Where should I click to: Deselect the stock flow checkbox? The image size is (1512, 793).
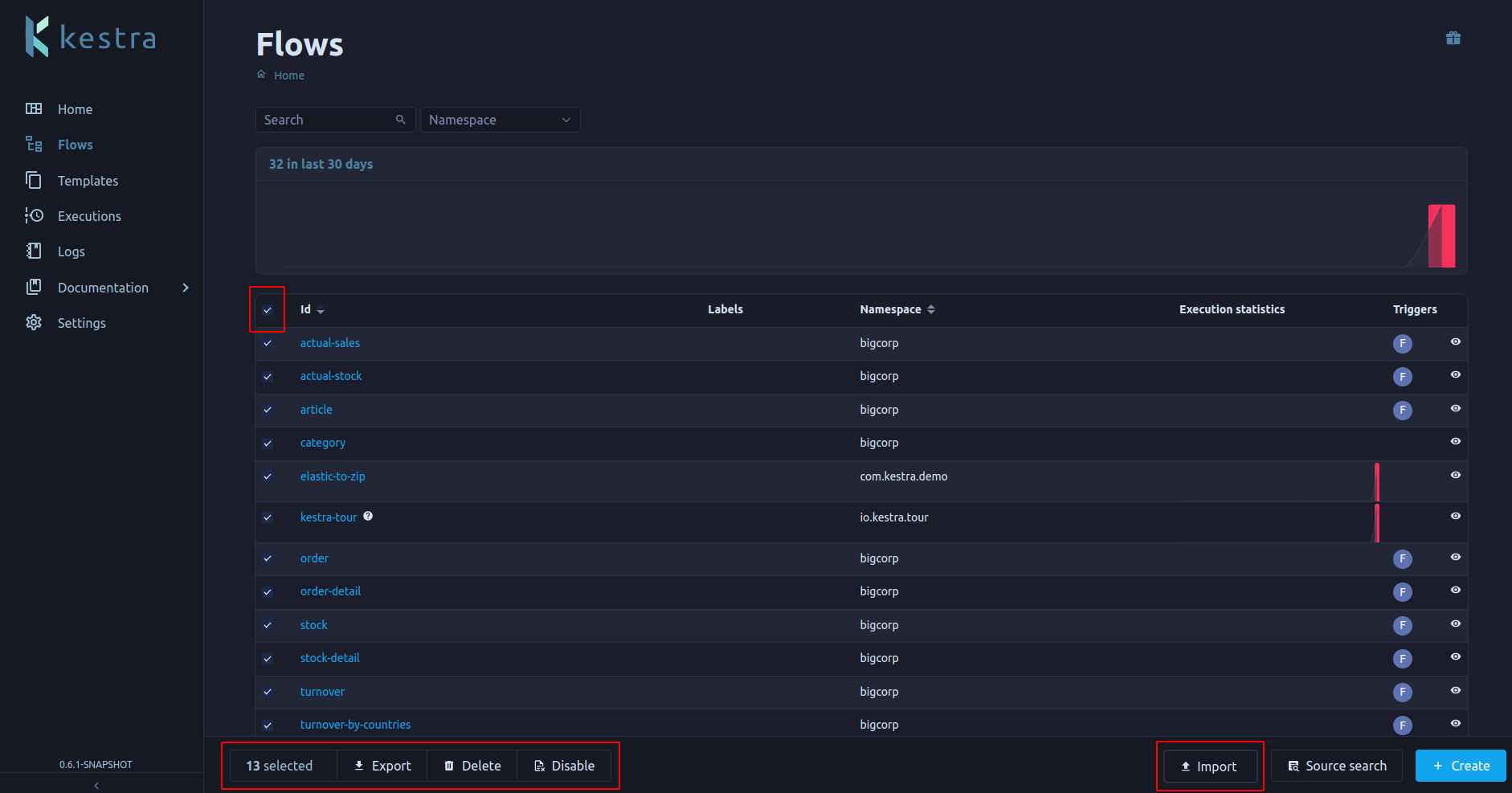(x=268, y=626)
